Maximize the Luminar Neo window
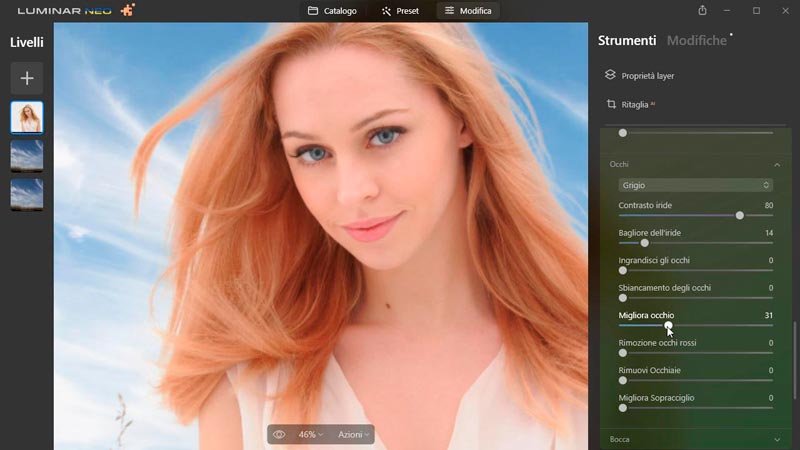The height and width of the screenshot is (450, 800). pyautogui.click(x=756, y=11)
